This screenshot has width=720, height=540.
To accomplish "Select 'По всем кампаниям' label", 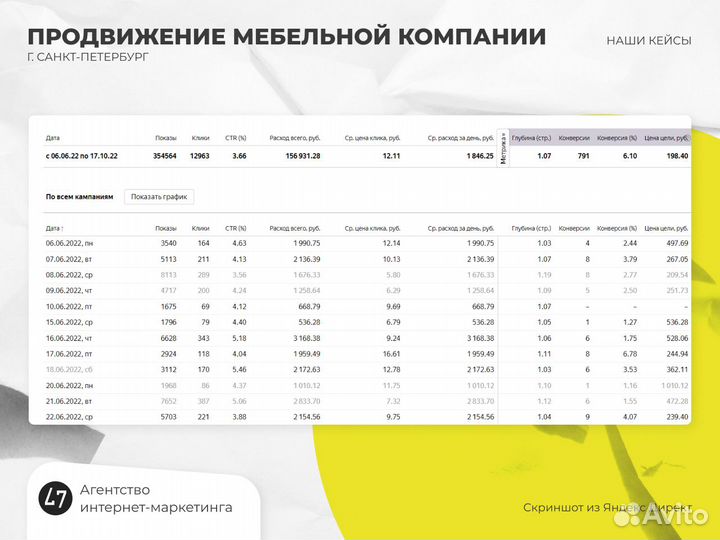I will pos(79,197).
